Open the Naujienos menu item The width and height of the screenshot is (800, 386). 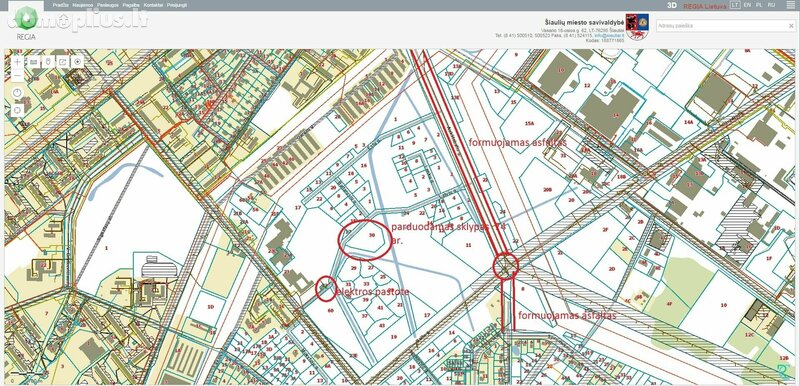click(x=82, y=5)
